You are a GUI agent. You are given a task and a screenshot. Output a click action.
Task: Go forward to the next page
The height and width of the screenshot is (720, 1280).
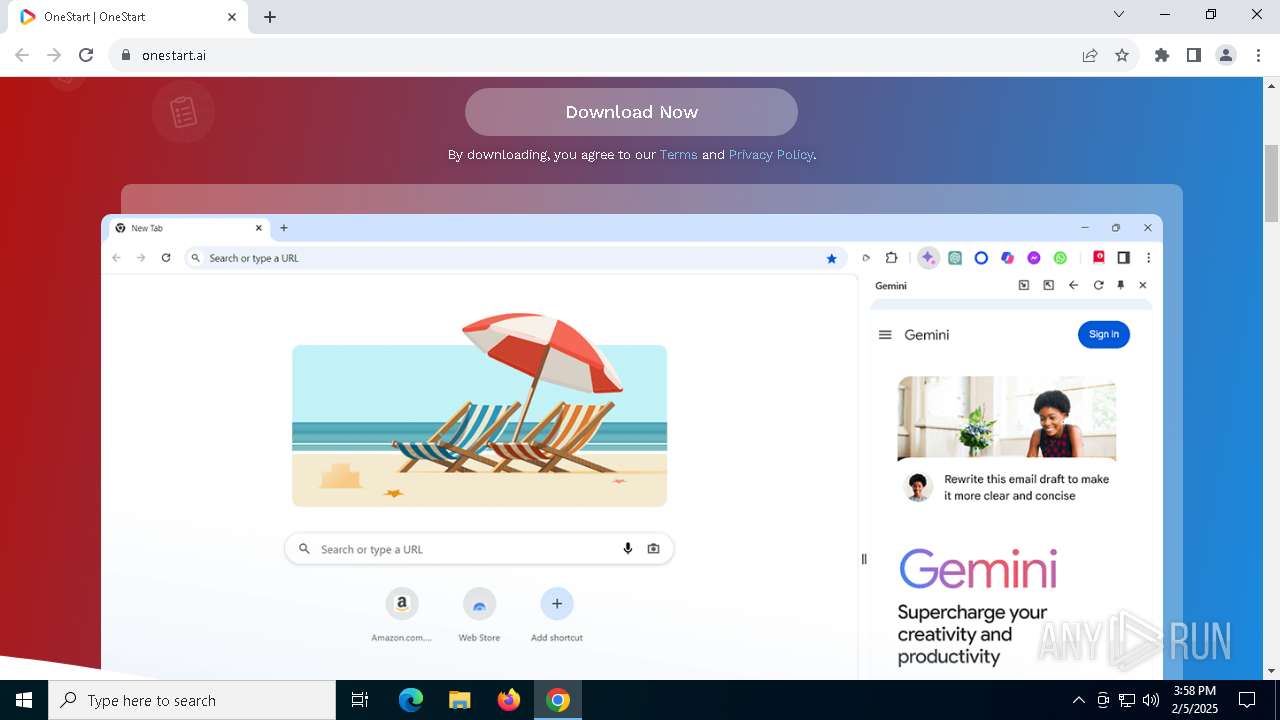coord(54,55)
